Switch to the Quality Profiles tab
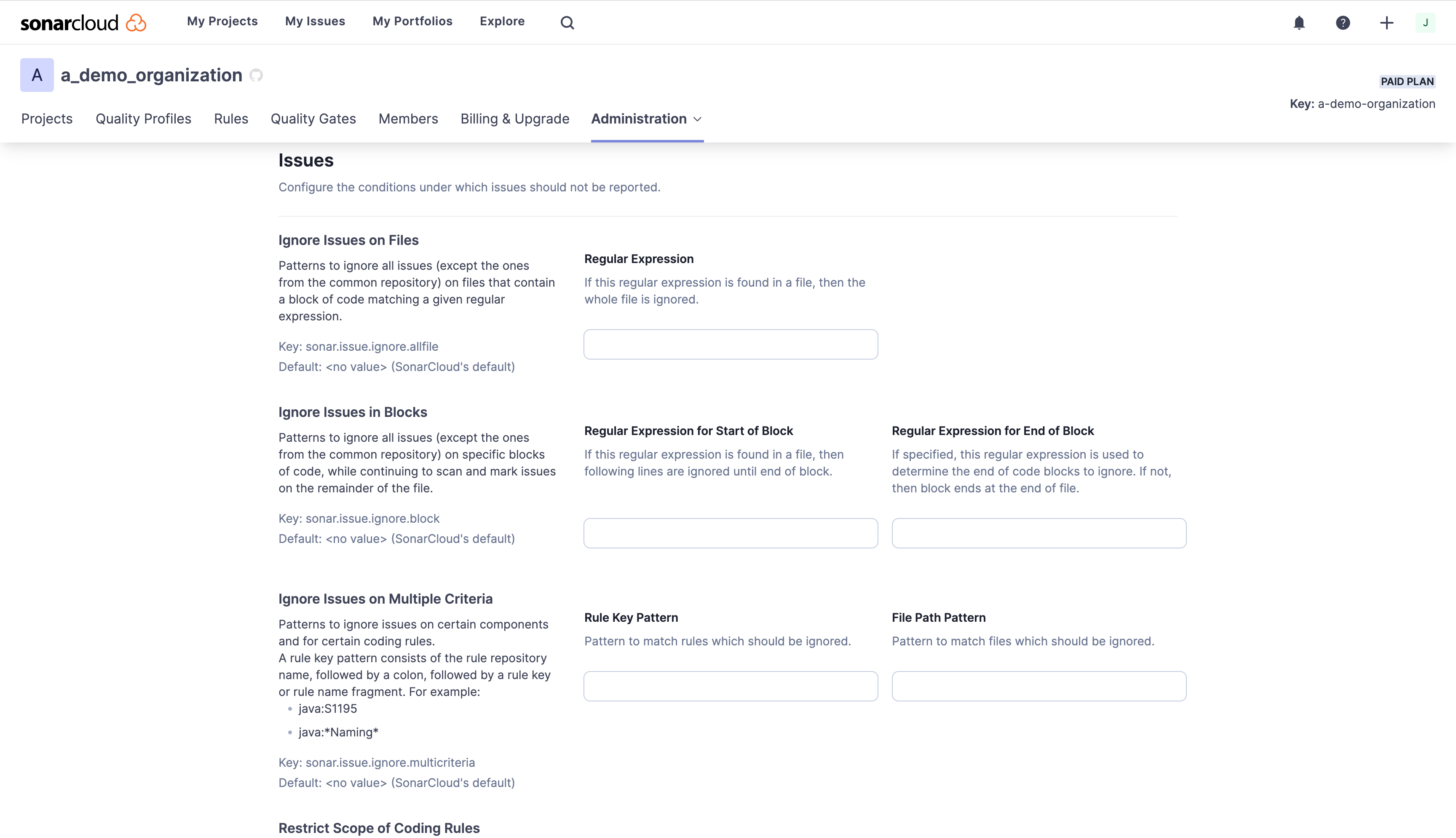This screenshot has height=838, width=1456. click(x=143, y=119)
